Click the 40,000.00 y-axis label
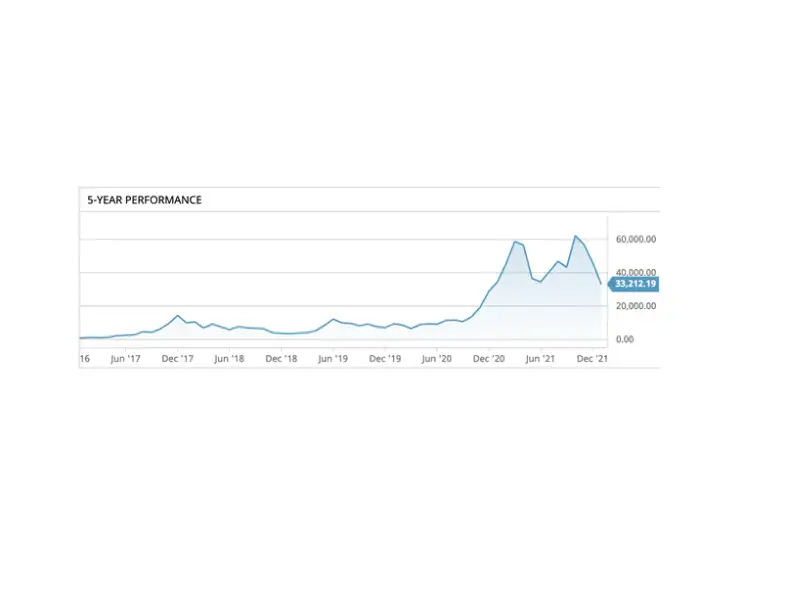Viewport: 800px width, 600px height. pos(635,272)
